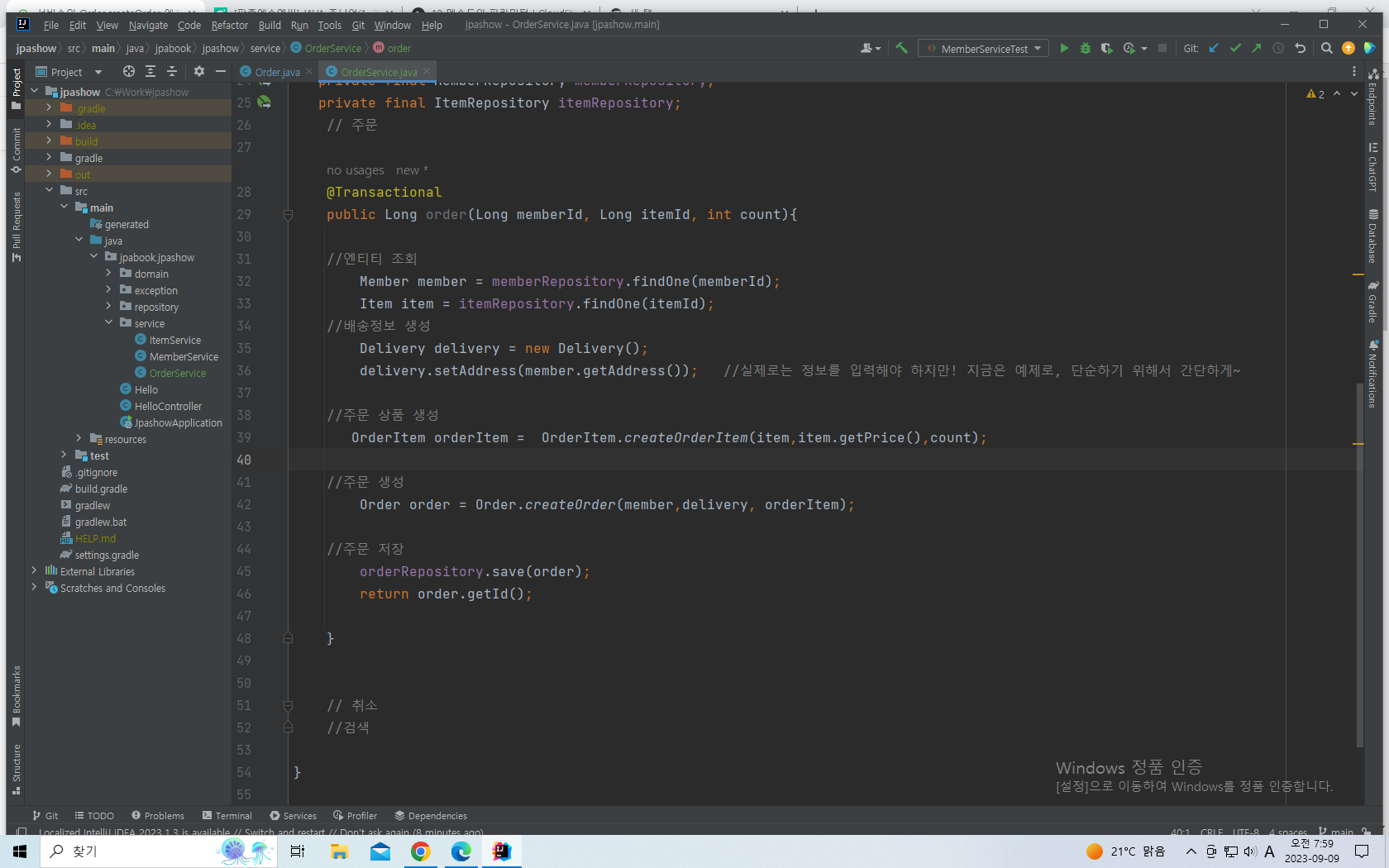
Task: Expand all in Project tree
Action: pyautogui.click(x=150, y=72)
